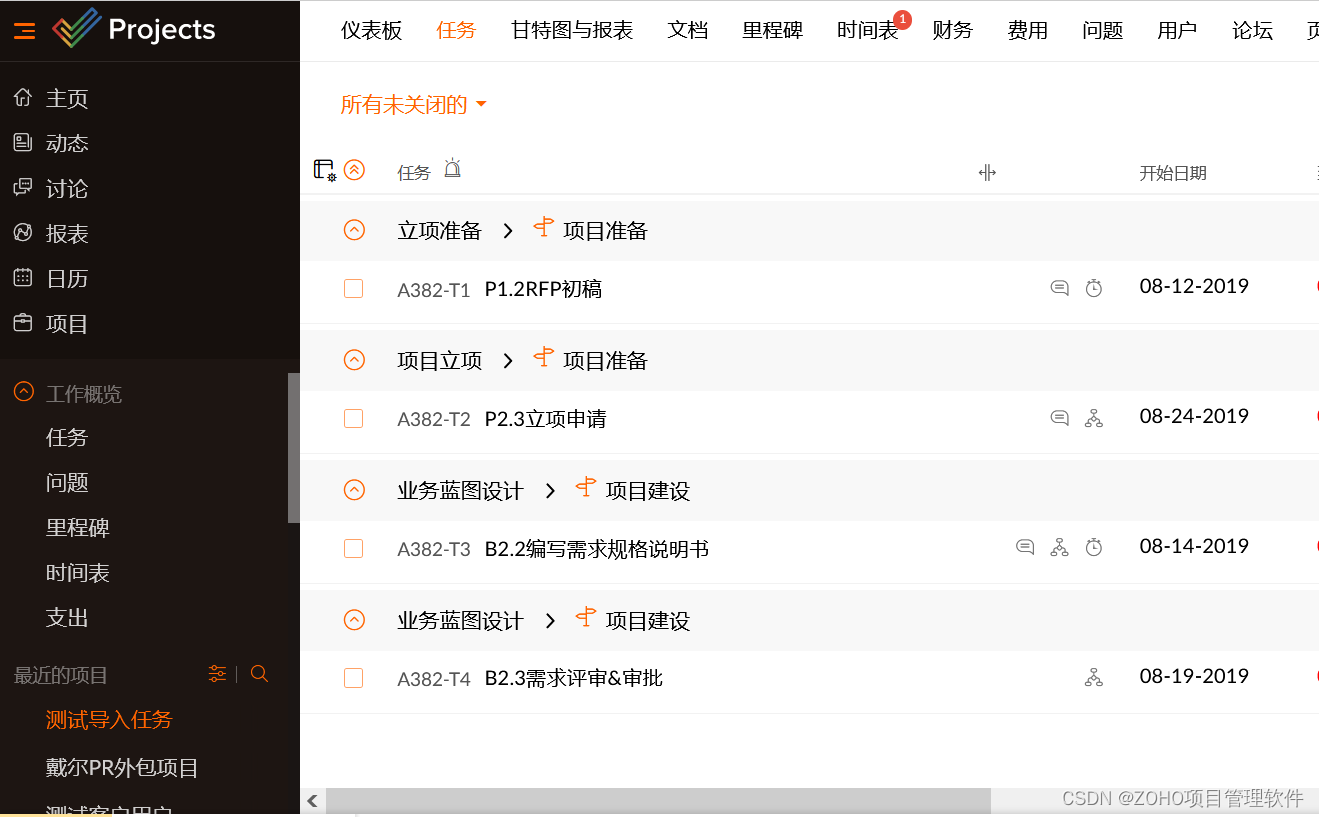
Task: Click the reminder bell icon next to 任务 header
Action: click(x=452, y=168)
